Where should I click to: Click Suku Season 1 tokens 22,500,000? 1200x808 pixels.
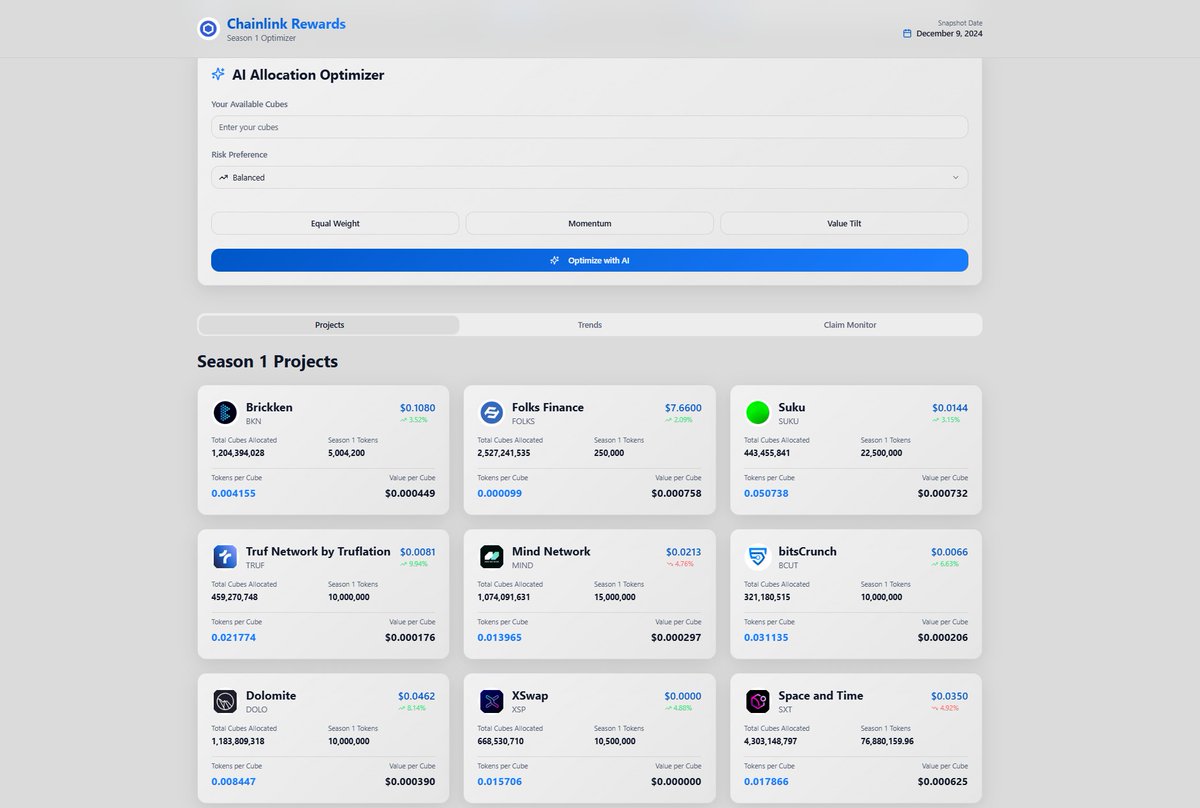click(x=881, y=453)
